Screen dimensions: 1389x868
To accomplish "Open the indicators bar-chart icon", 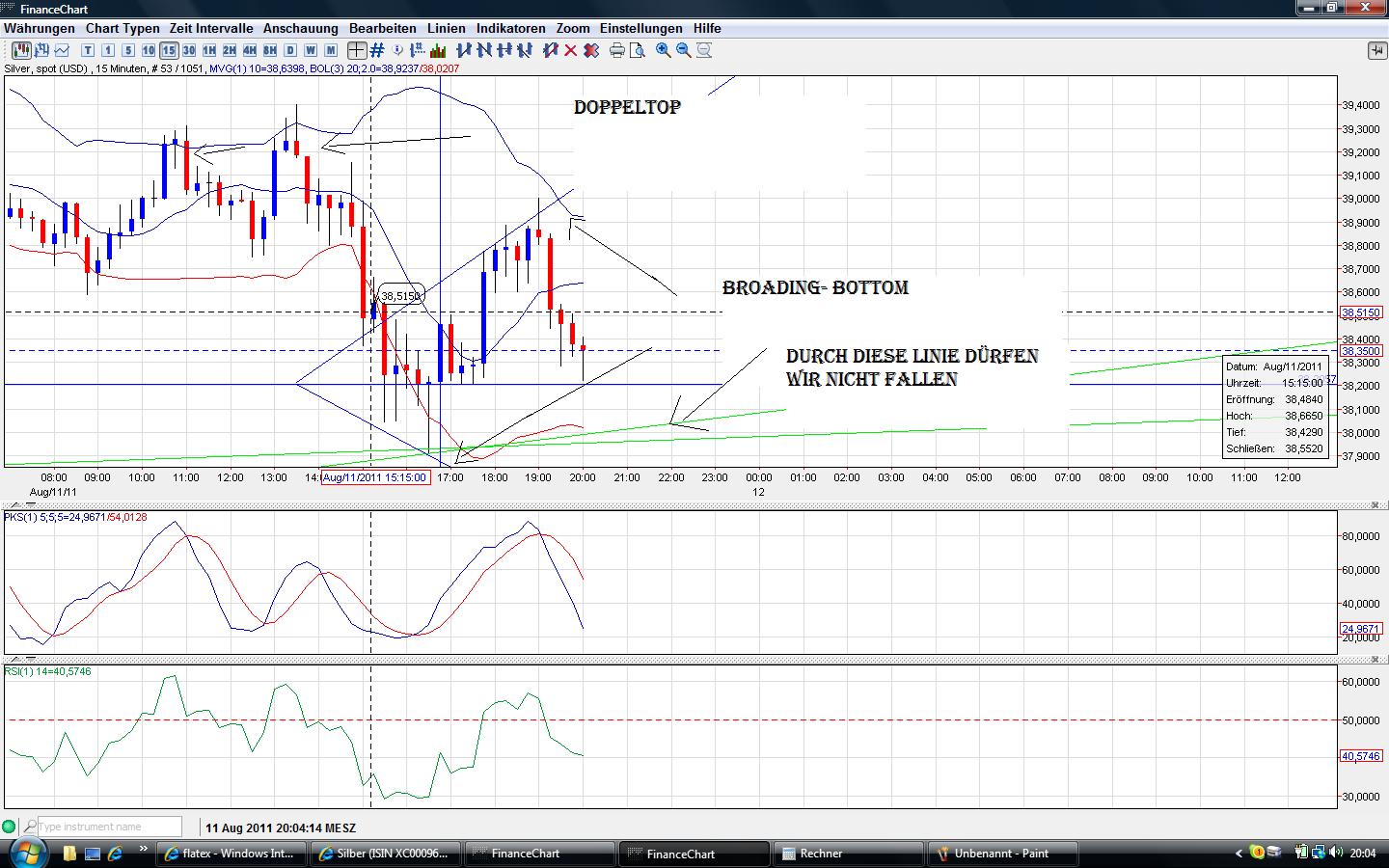I will [438, 50].
